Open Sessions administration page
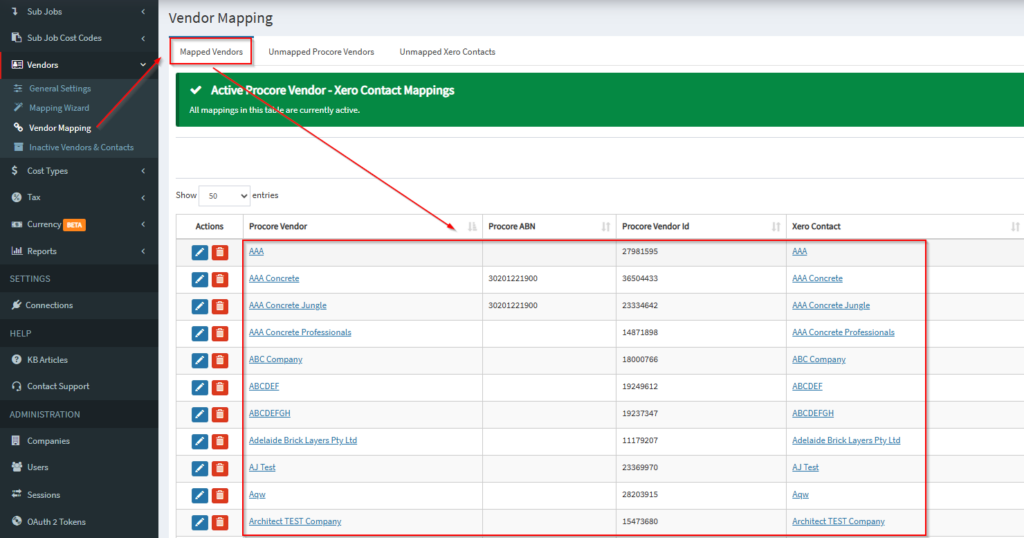Viewport: 1024px width, 538px height. click(43, 495)
